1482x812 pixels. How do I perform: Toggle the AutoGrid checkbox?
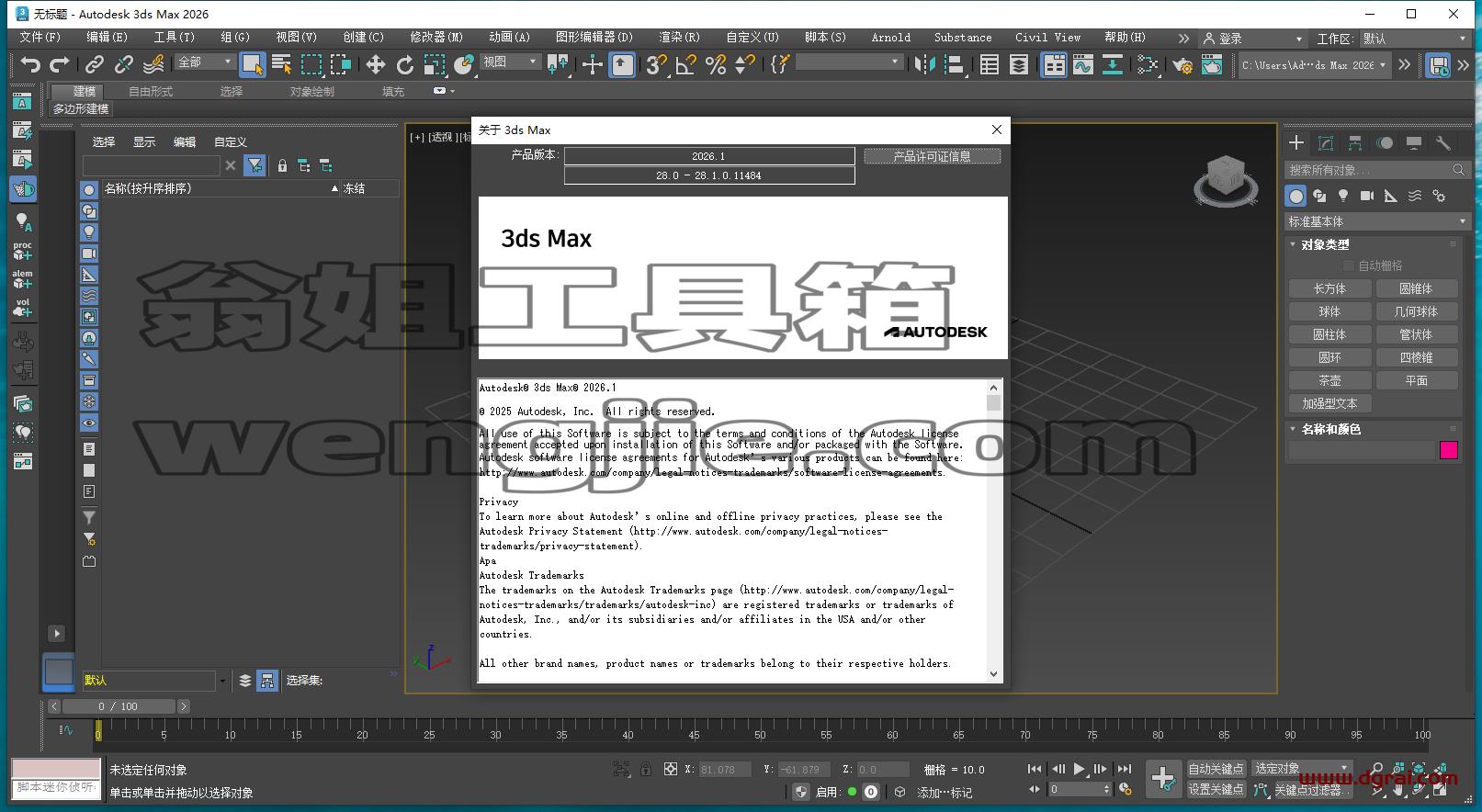point(1349,265)
